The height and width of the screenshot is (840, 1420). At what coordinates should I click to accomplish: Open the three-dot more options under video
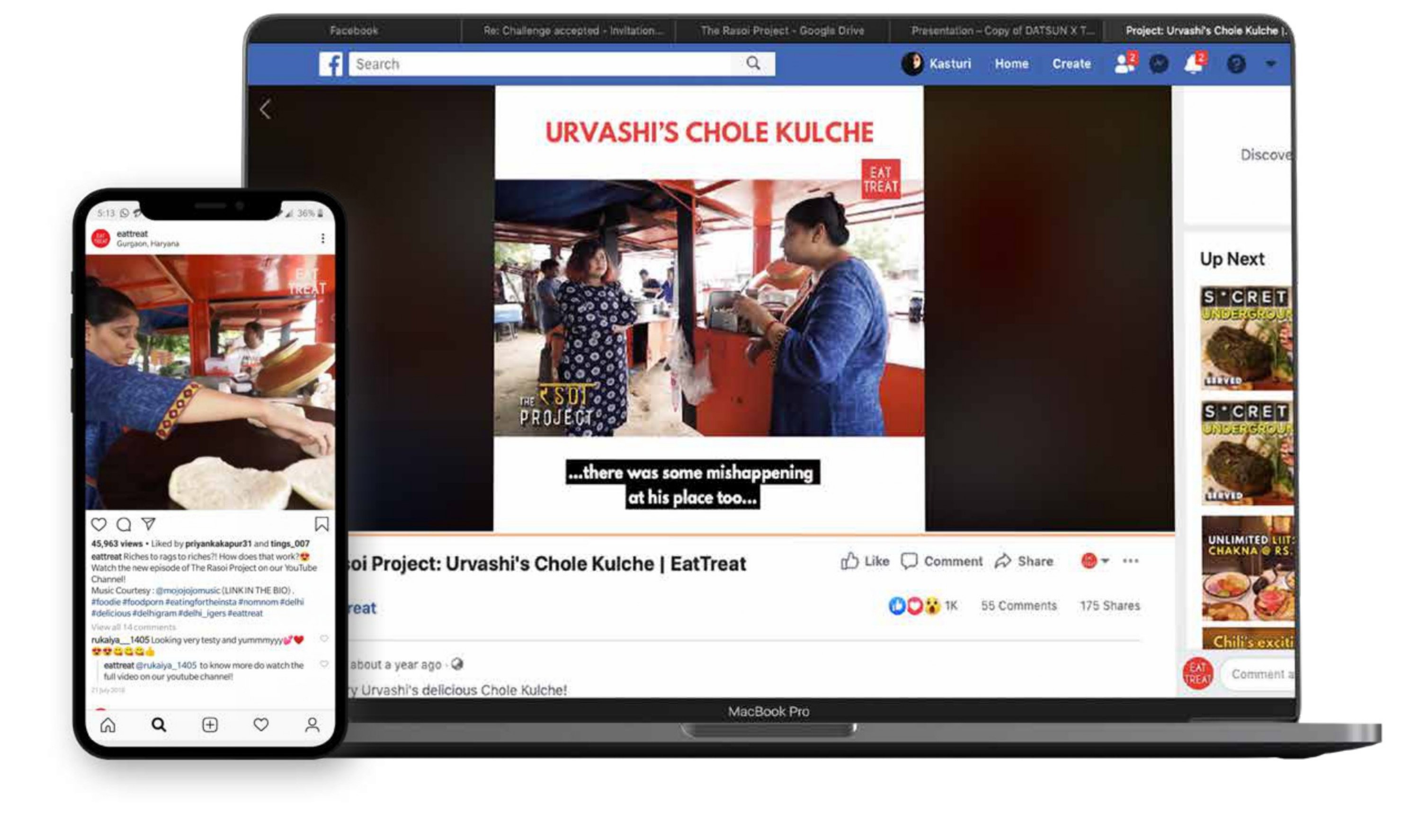coord(1130,561)
